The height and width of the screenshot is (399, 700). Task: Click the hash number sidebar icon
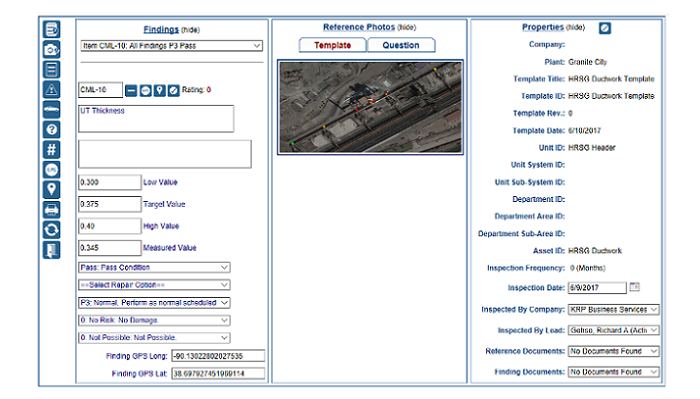point(51,150)
